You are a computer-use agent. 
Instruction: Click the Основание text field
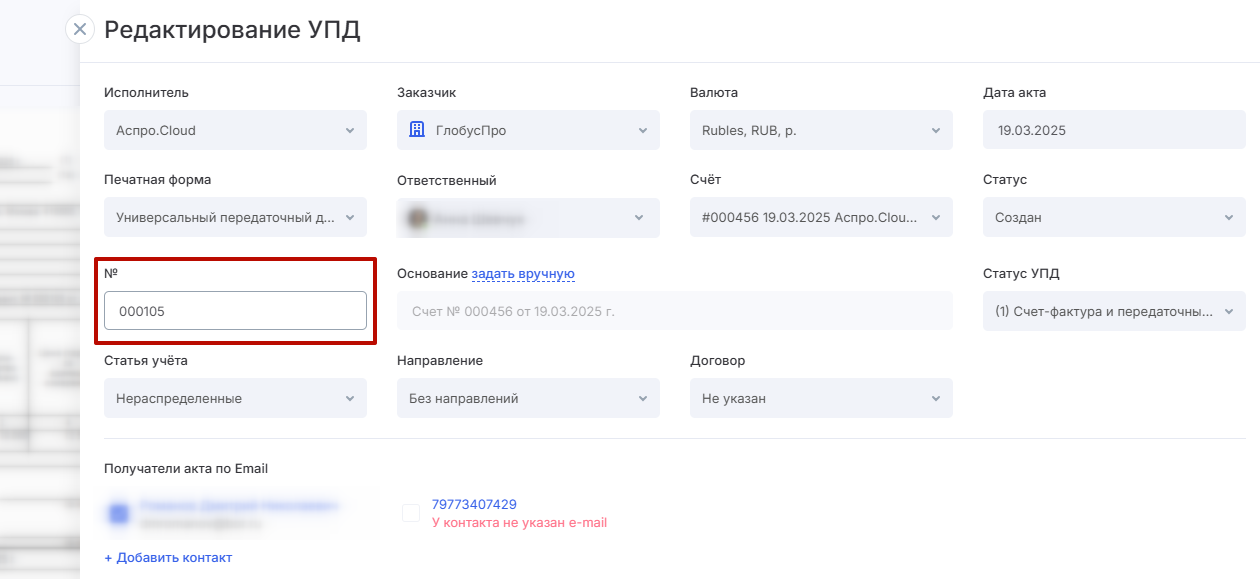(x=675, y=311)
